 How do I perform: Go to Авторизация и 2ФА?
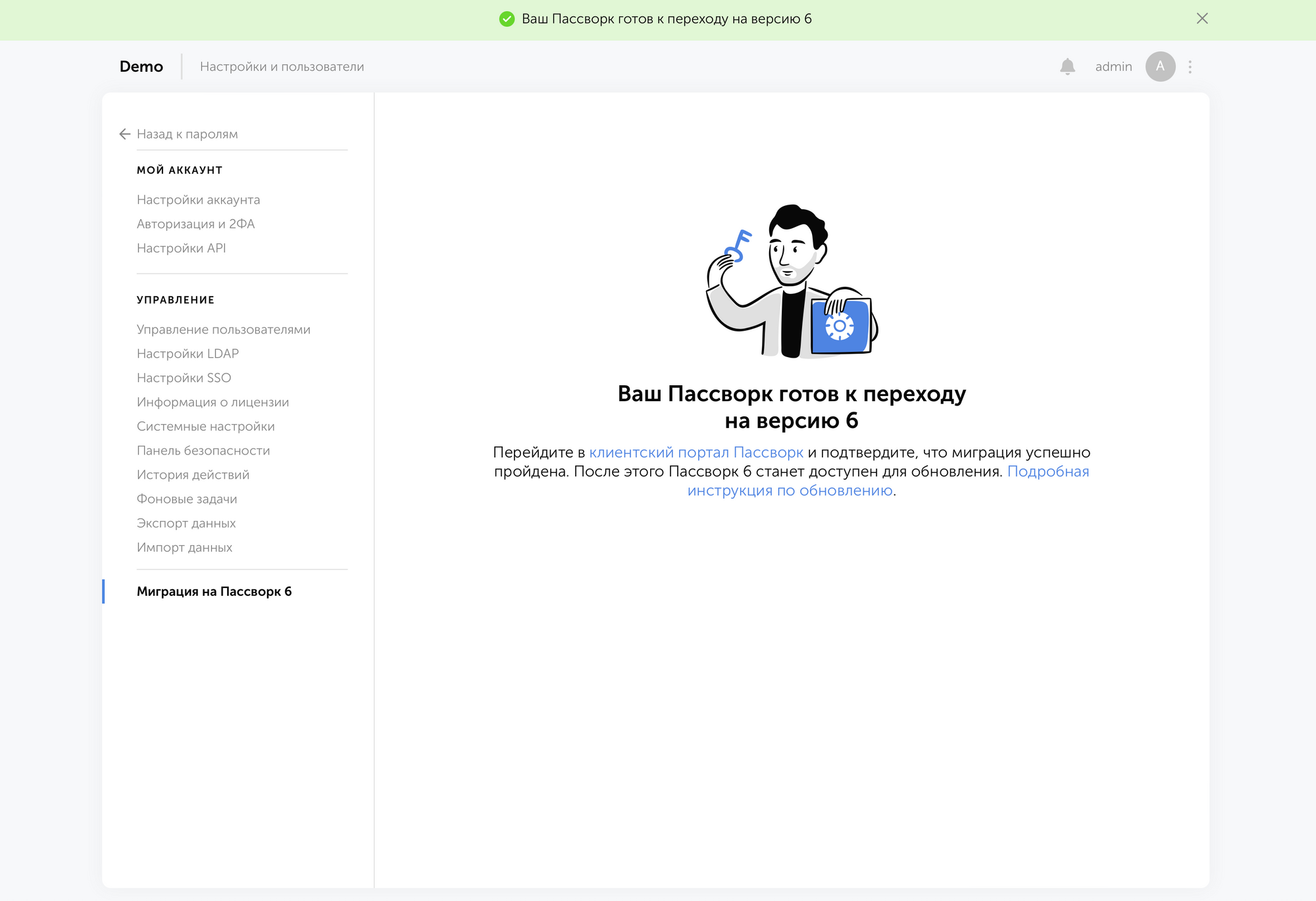pyautogui.click(x=195, y=224)
